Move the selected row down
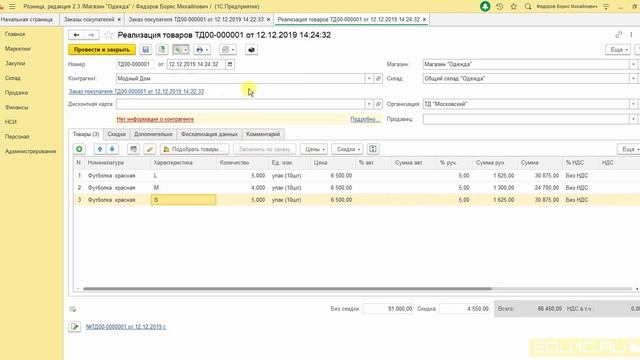Viewport: 640px width, 360px height. point(112,149)
